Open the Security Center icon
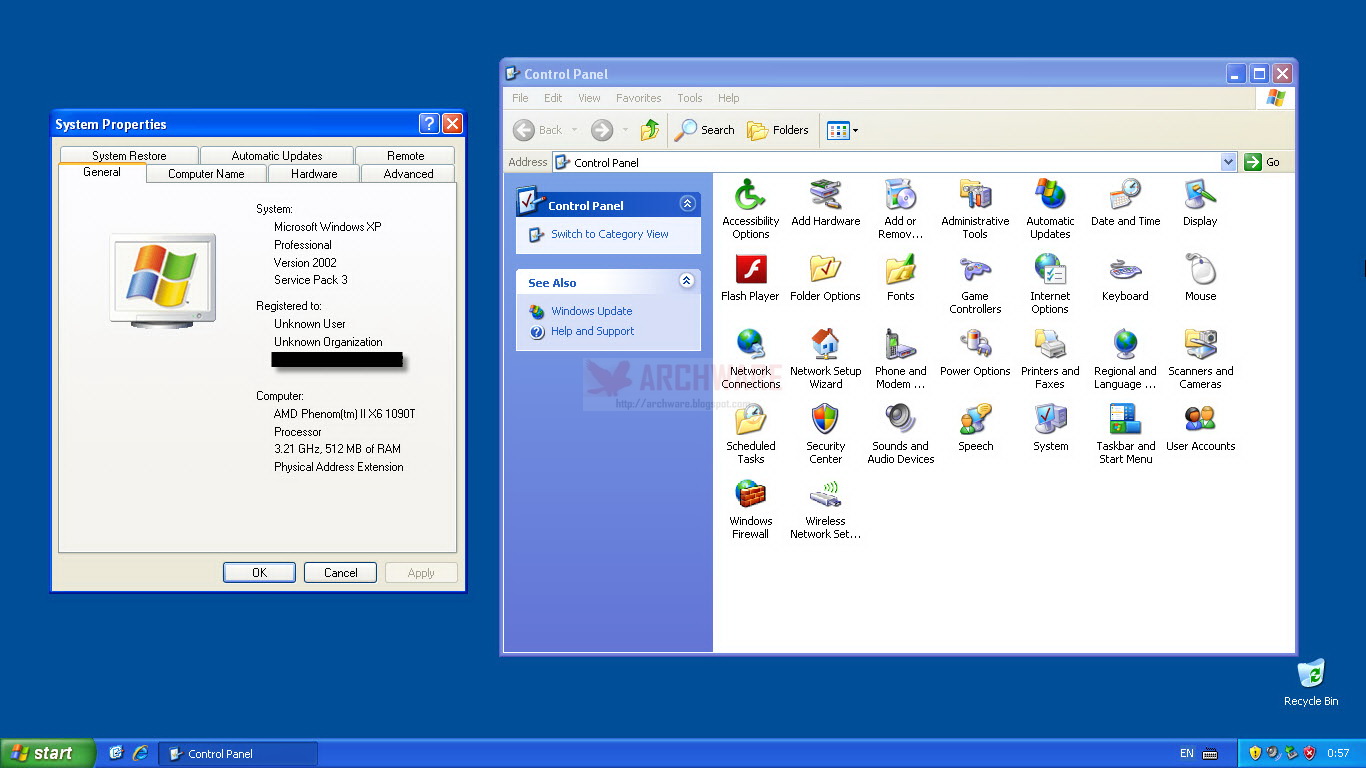 [825, 433]
